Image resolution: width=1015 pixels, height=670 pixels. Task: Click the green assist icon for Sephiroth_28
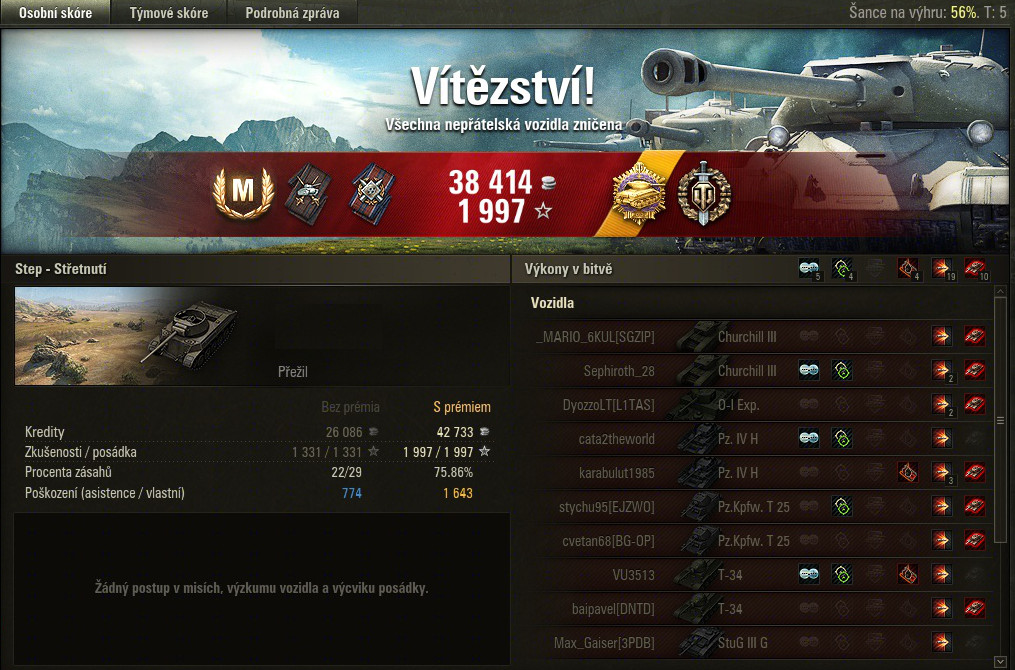pyautogui.click(x=842, y=370)
